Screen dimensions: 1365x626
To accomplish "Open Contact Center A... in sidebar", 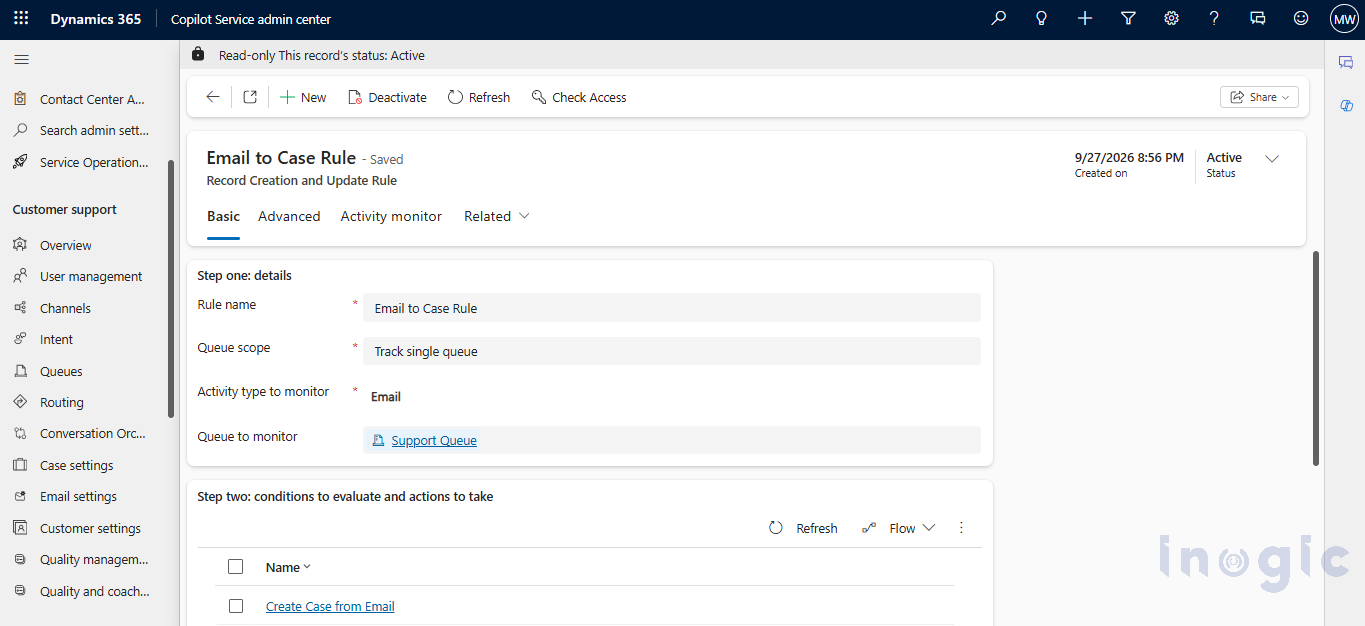I will pos(90,99).
